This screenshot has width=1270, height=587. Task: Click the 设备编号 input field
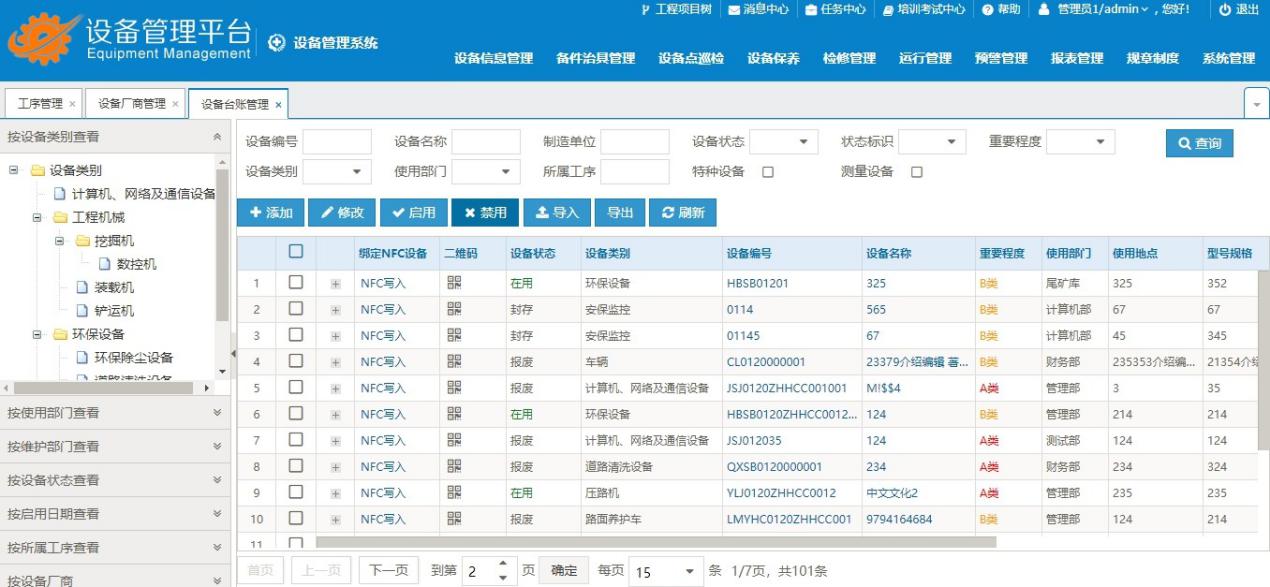[x=337, y=142]
